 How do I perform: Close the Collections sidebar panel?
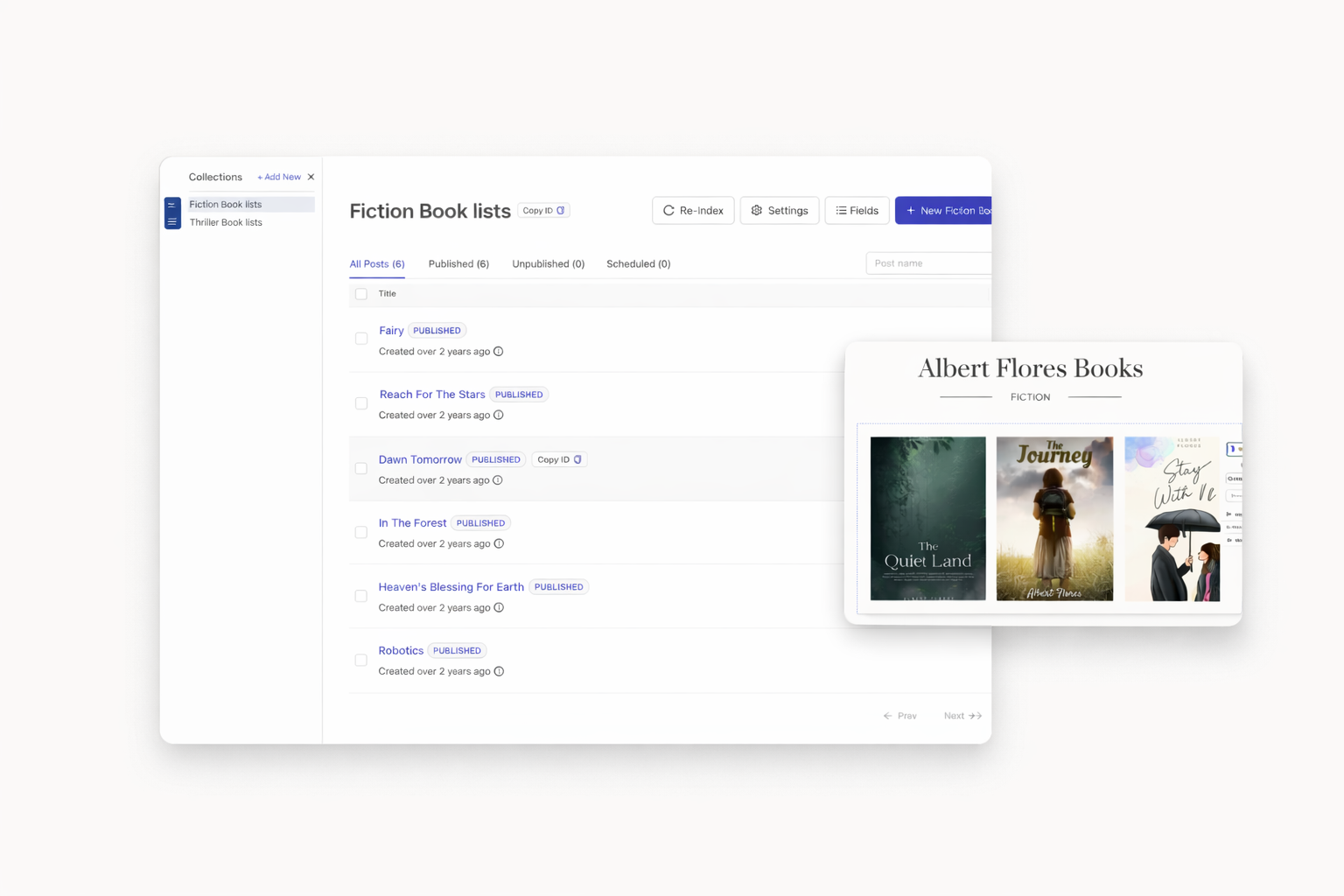(311, 178)
